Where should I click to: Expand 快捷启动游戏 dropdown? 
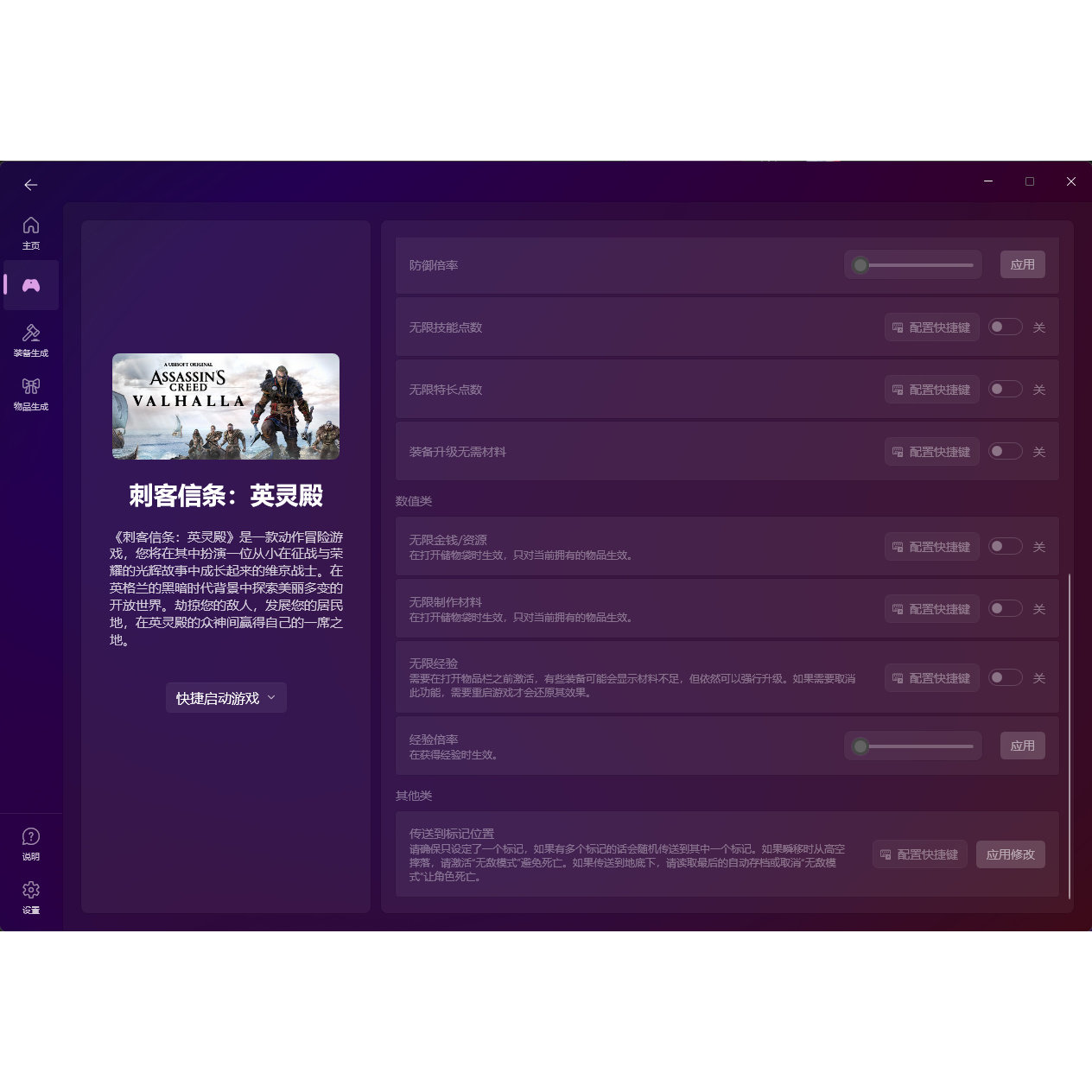(x=225, y=698)
